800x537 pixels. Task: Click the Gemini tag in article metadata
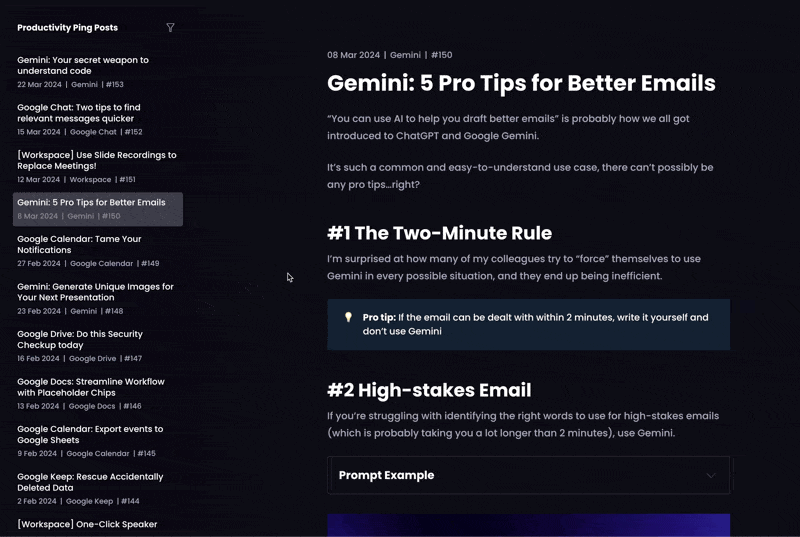pyautogui.click(x=405, y=55)
